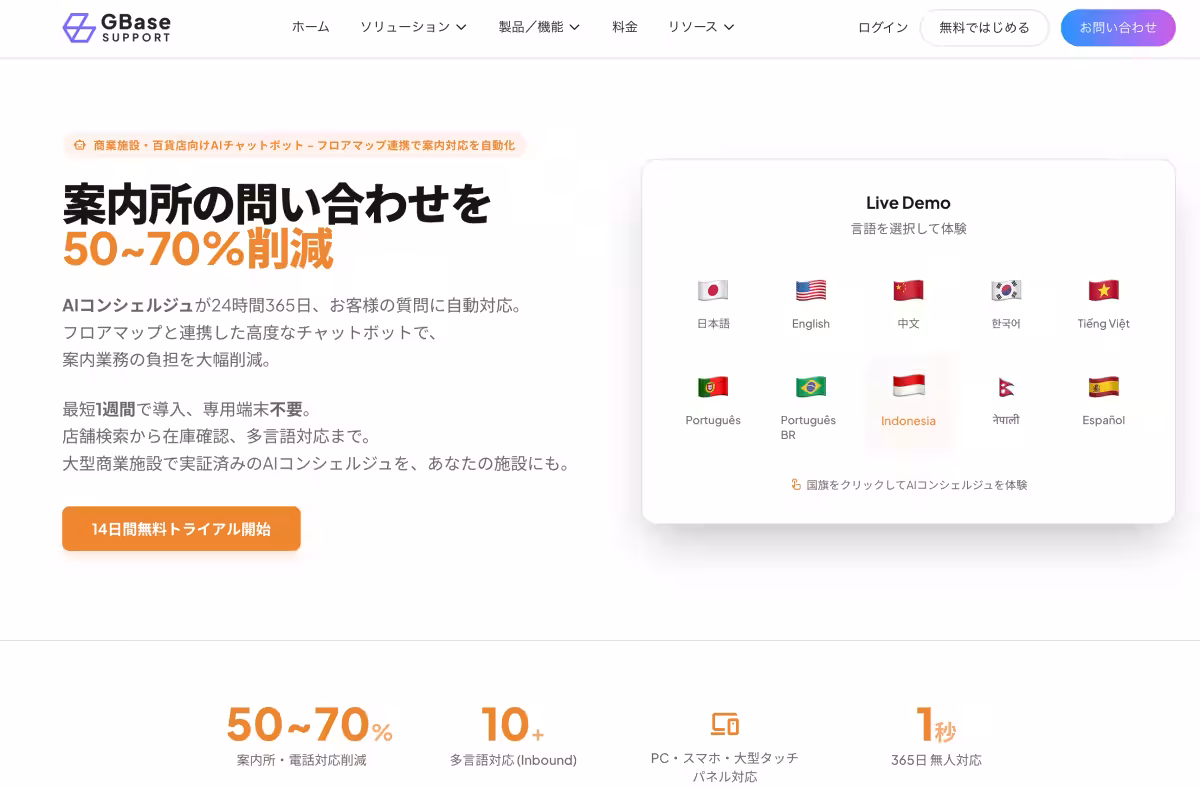Click the PC・スマホ・大型タッチパネル対応 caption

coord(725,768)
